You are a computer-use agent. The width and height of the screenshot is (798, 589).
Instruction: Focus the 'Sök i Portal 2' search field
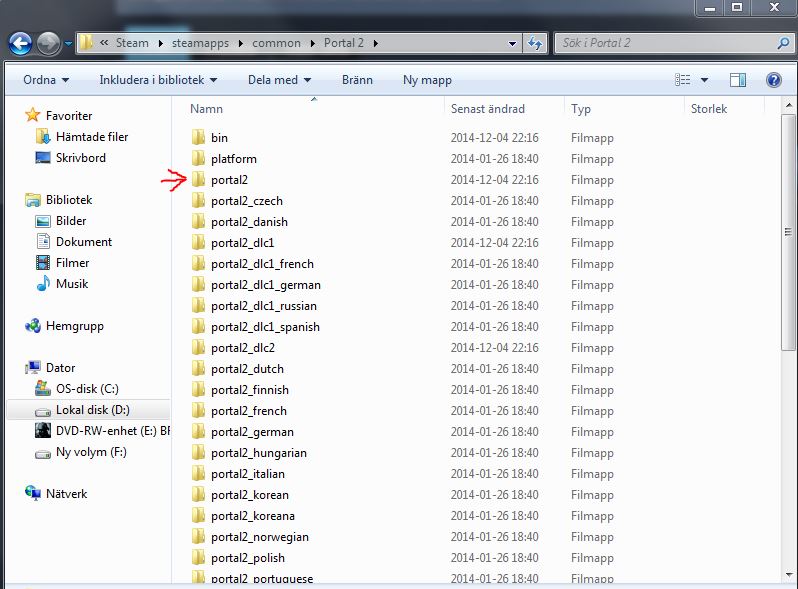pos(673,43)
